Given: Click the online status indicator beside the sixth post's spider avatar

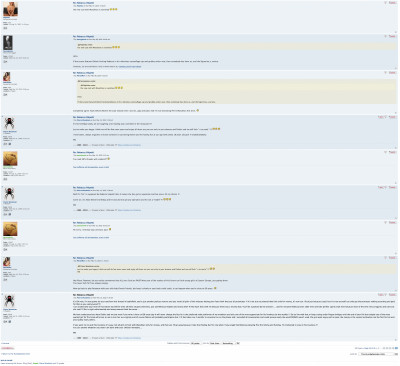Looking at the screenshot, I should [x=3, y=187].
